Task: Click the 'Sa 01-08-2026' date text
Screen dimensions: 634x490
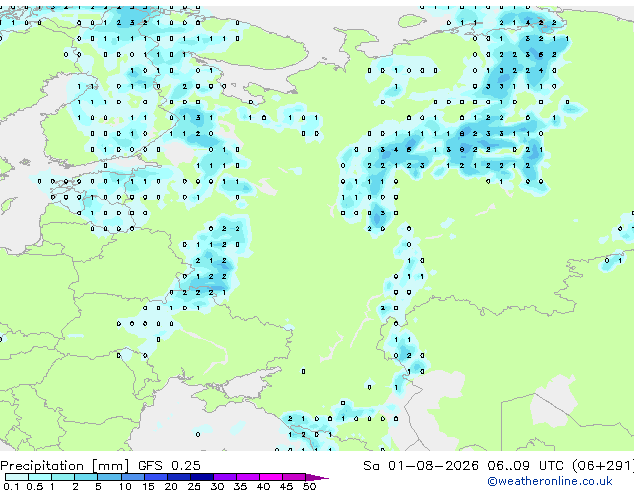Action: pyautogui.click(x=421, y=465)
